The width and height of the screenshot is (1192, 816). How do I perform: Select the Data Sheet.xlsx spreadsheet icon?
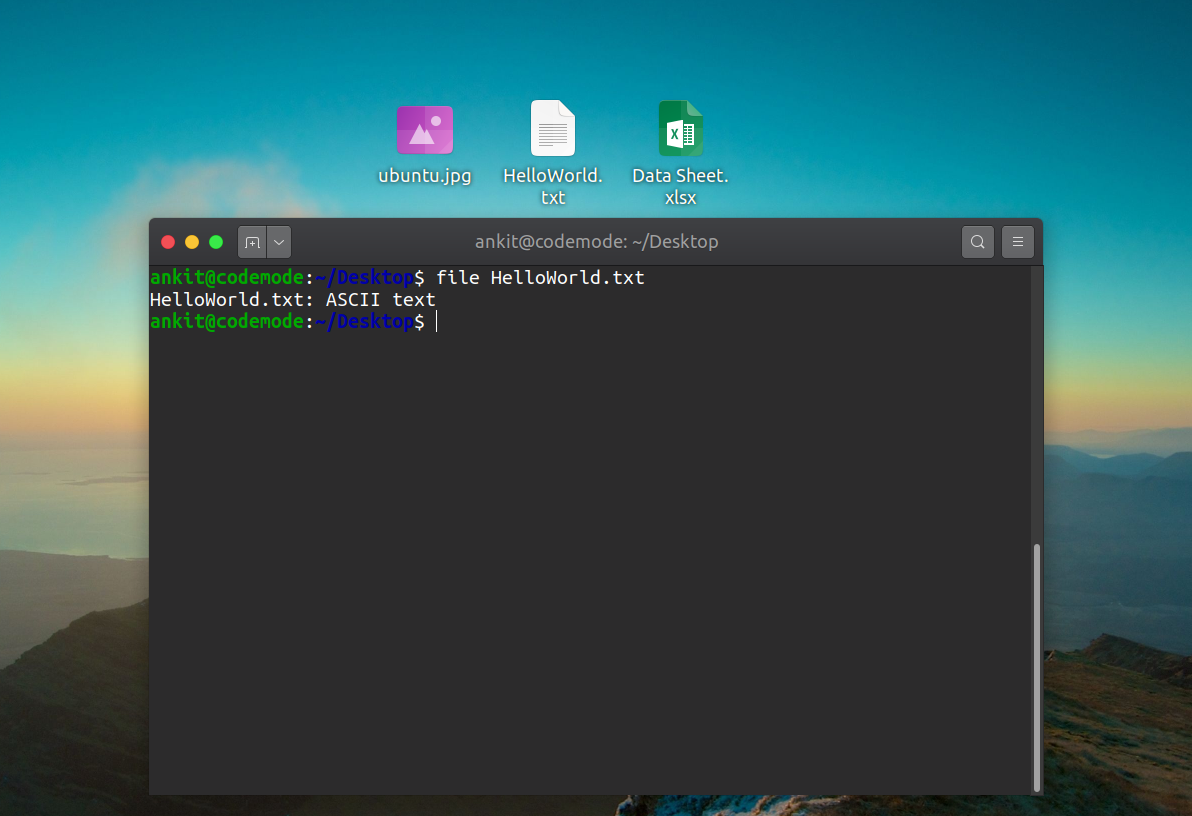(x=680, y=128)
